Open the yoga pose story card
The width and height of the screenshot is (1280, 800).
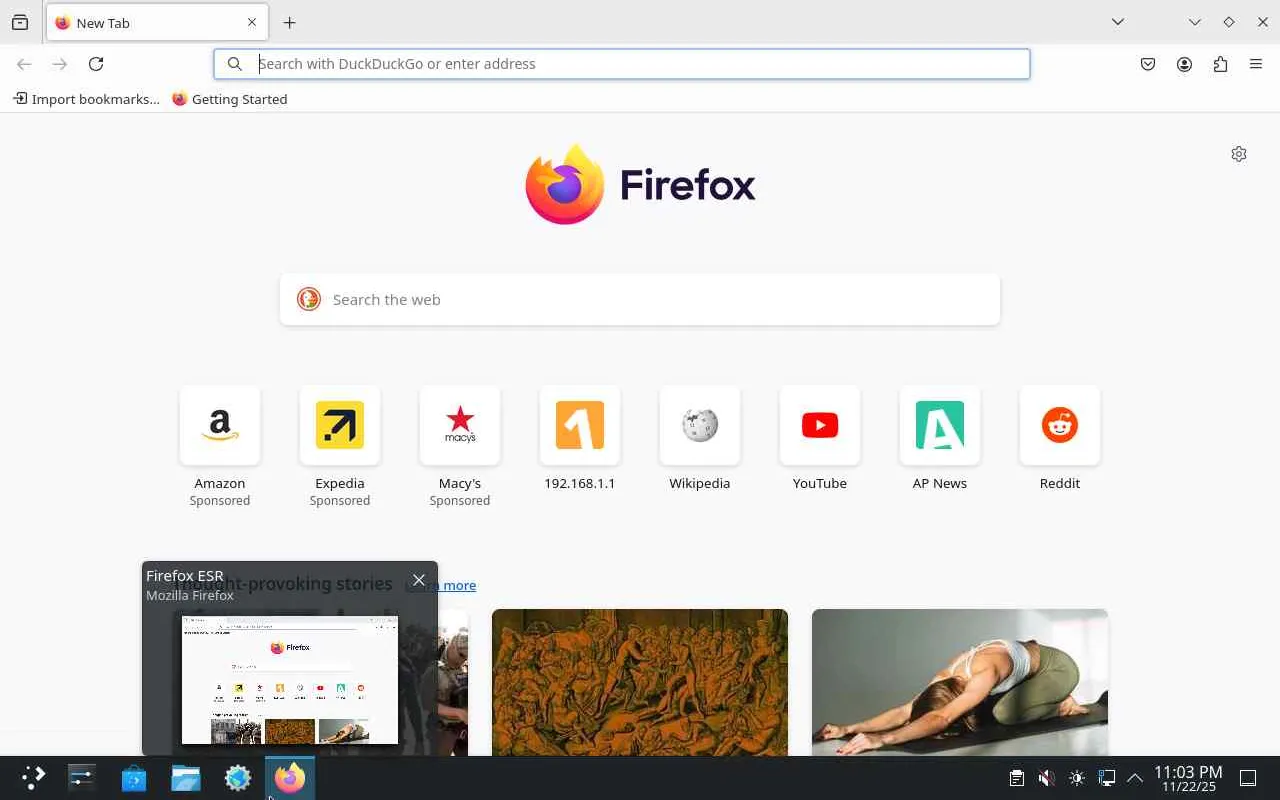pyautogui.click(x=960, y=682)
